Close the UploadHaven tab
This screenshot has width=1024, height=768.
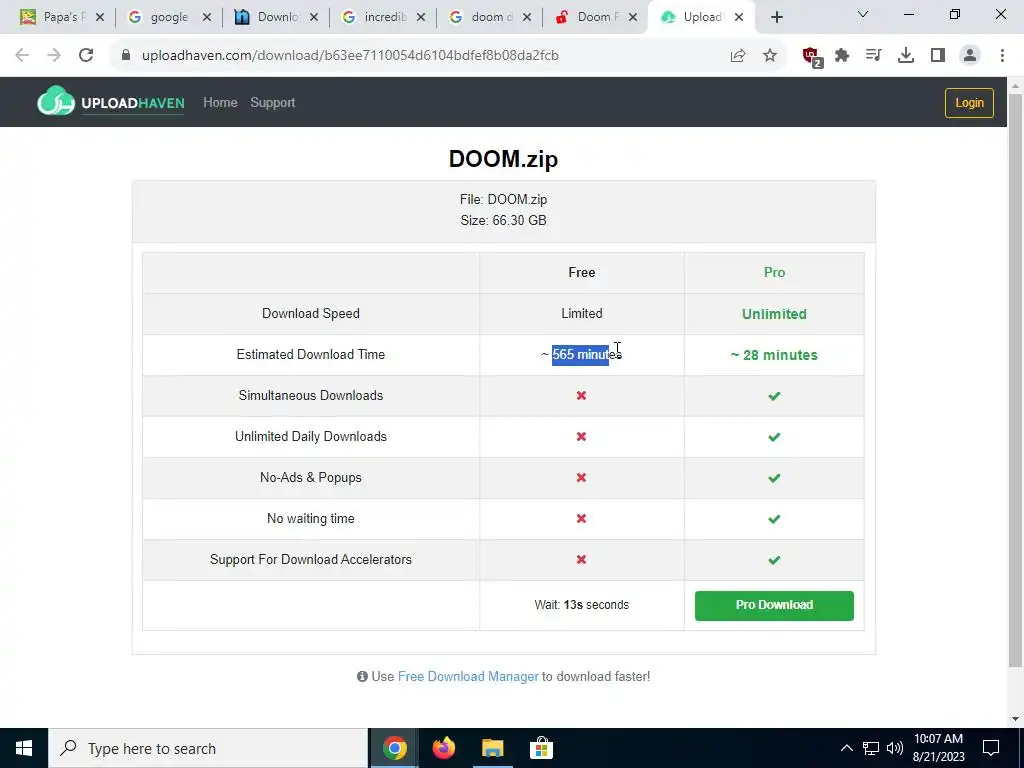pyautogui.click(x=739, y=18)
